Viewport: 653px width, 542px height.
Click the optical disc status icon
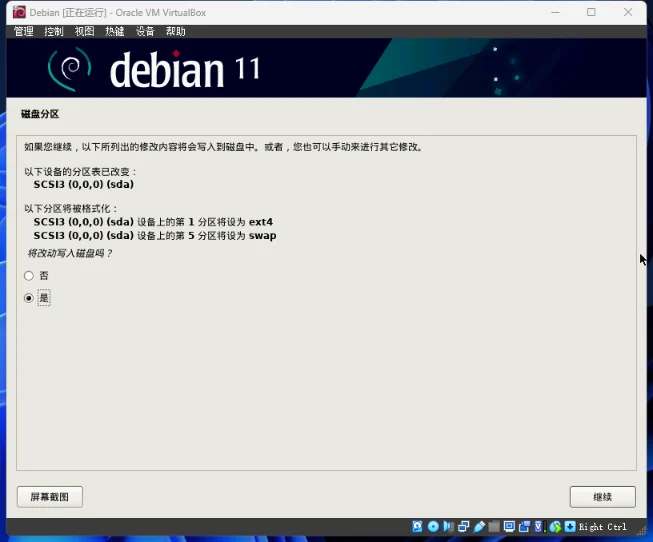(433, 527)
